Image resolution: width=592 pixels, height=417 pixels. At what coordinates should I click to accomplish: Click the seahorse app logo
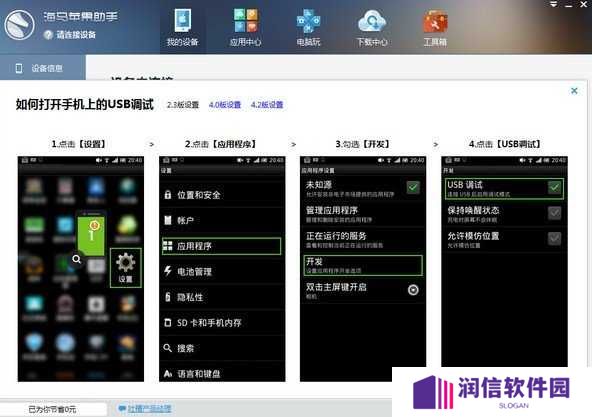click(19, 25)
